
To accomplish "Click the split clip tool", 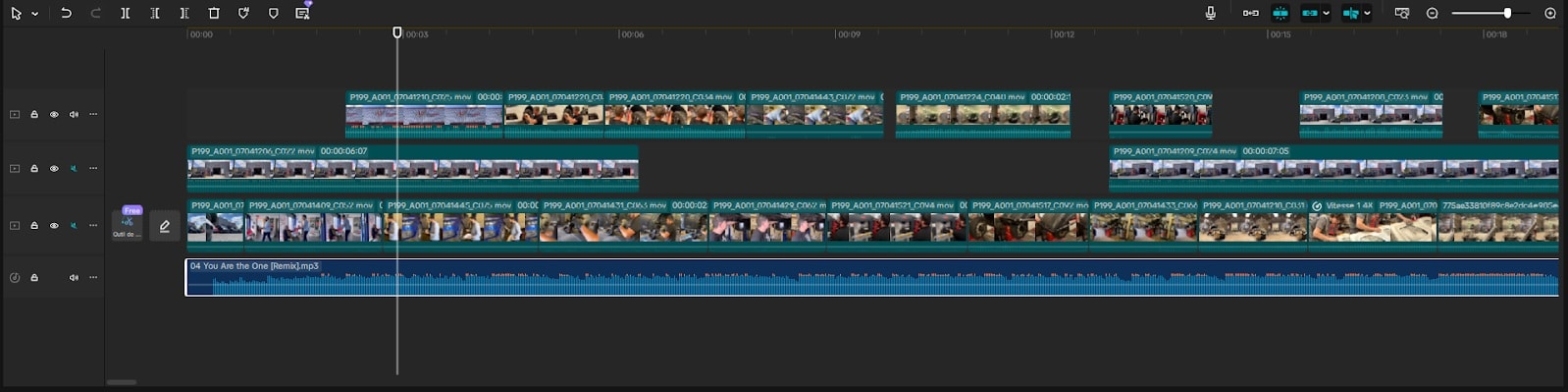I will point(125,14).
